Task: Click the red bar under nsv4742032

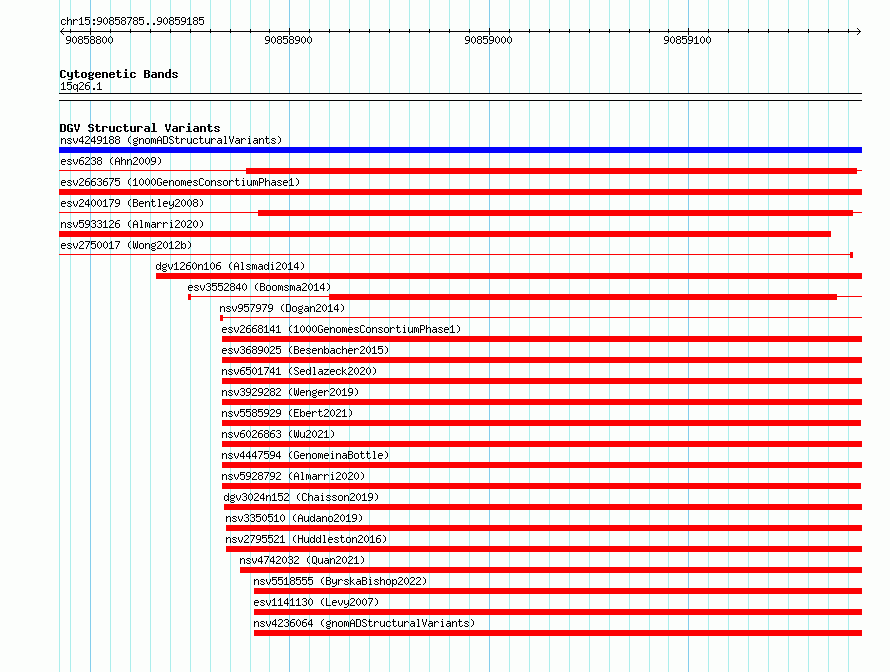Action: (x=551, y=570)
